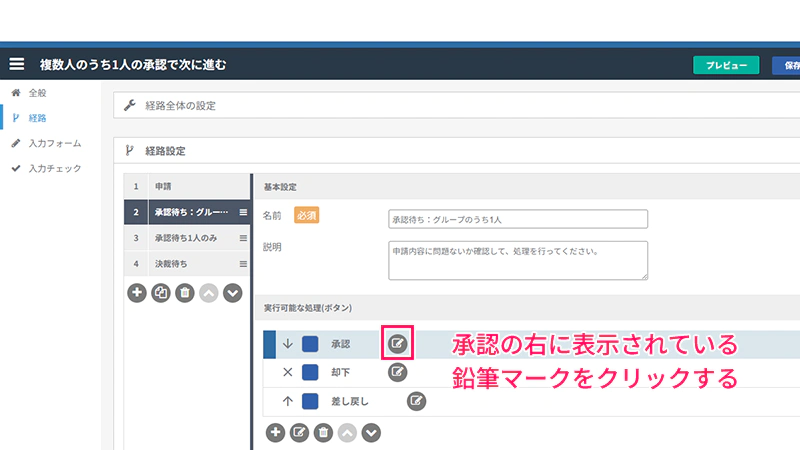Move the selected action up
The width and height of the screenshot is (800, 450).
[x=347, y=433]
